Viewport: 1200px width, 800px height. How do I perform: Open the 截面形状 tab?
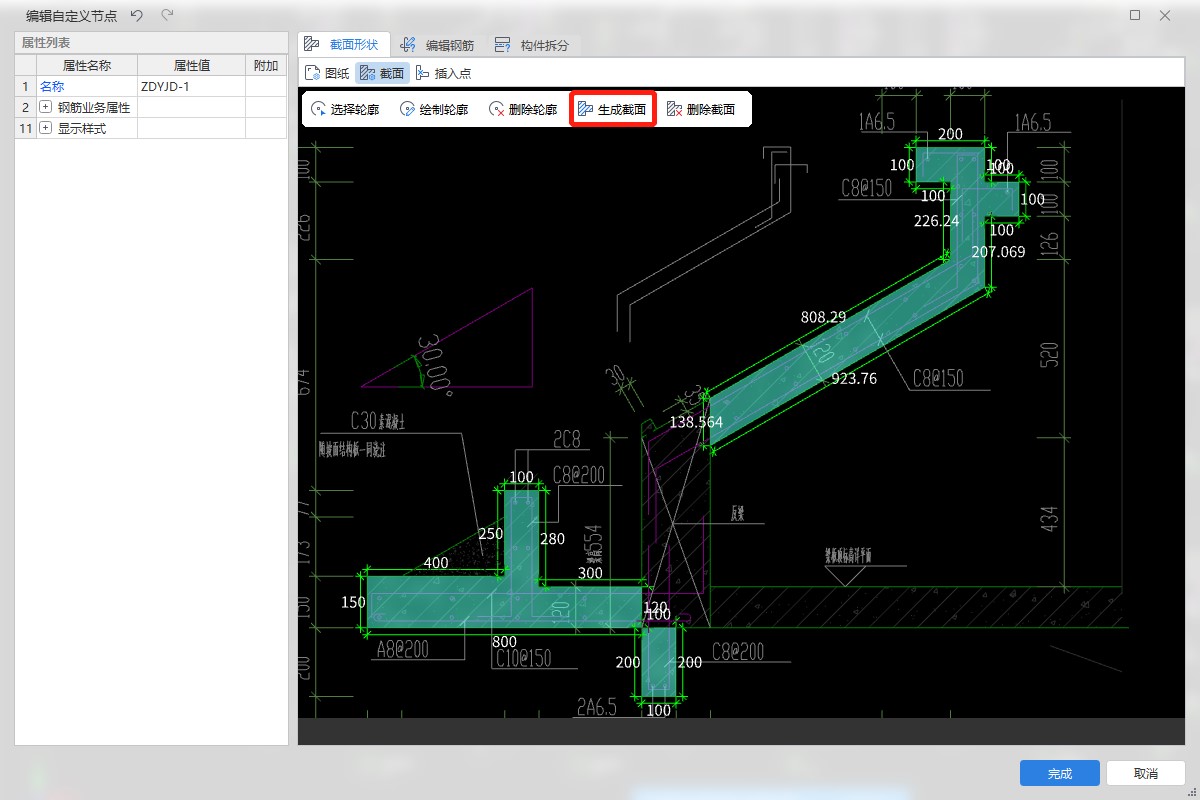coord(342,45)
